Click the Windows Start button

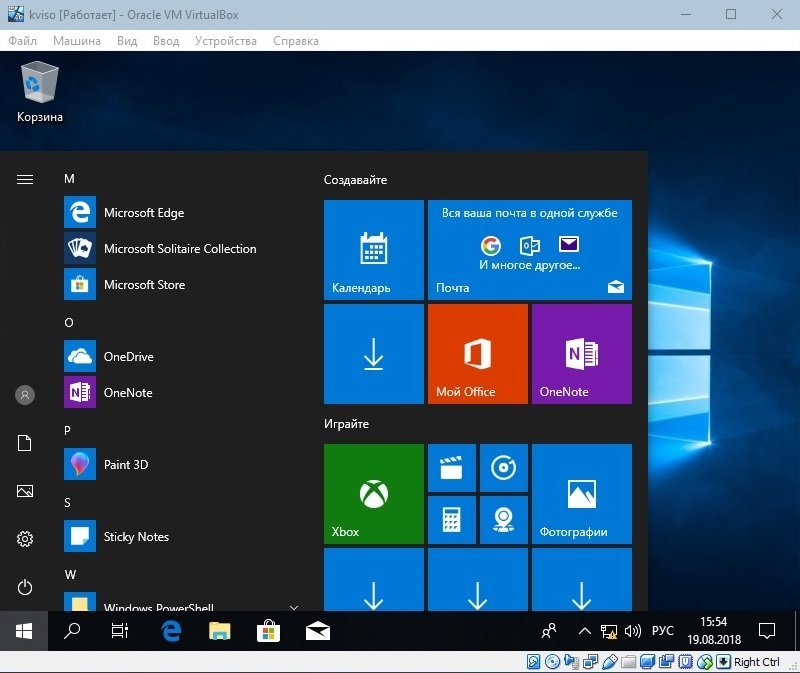24,631
